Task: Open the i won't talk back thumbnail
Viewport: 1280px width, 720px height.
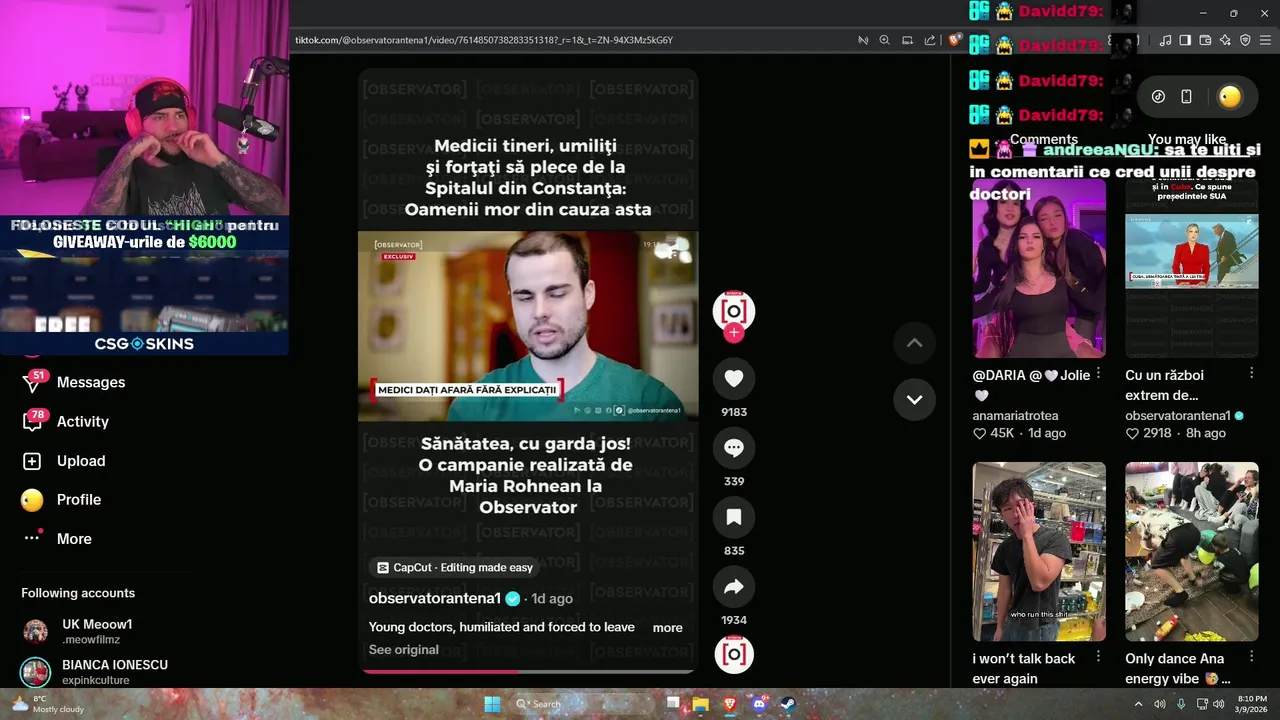Action: (1039, 551)
